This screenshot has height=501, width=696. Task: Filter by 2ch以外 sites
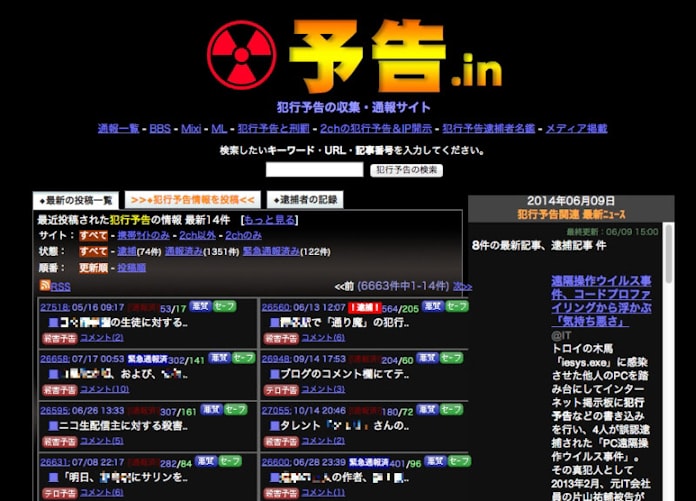click(x=198, y=235)
